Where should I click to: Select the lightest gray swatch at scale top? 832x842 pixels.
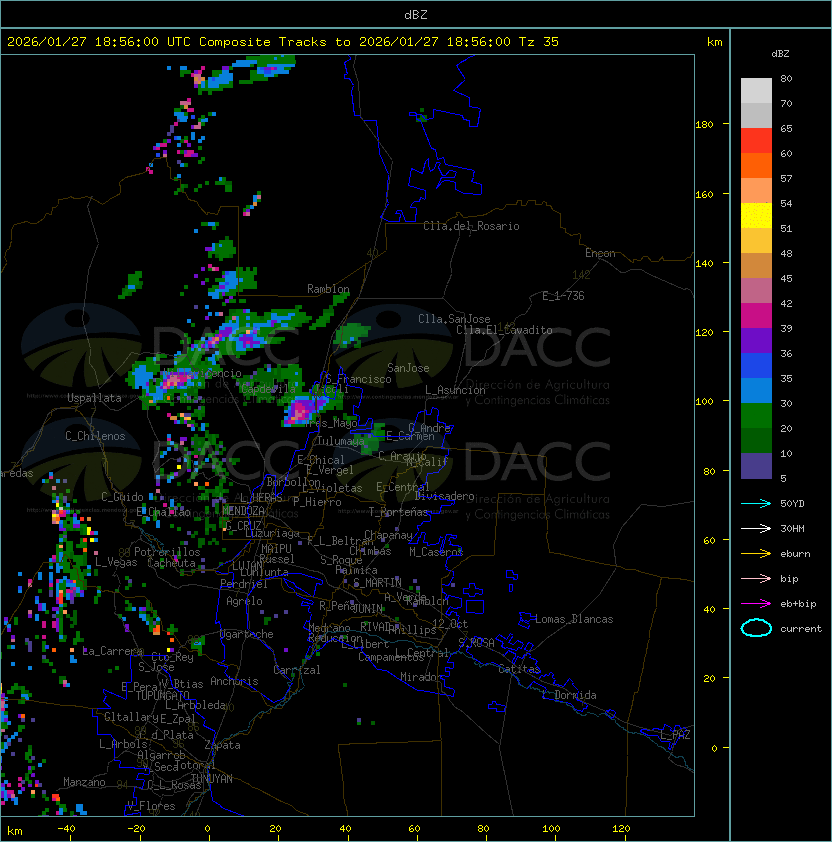coord(756,91)
